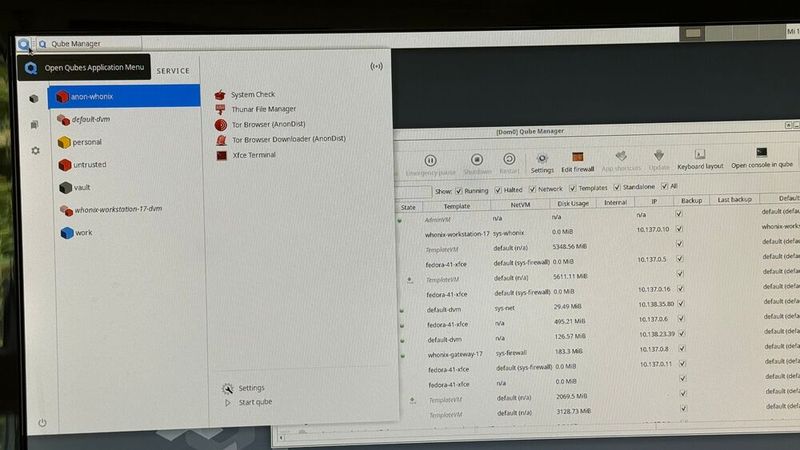
Task: Sort by Template column header
Action: click(457, 206)
